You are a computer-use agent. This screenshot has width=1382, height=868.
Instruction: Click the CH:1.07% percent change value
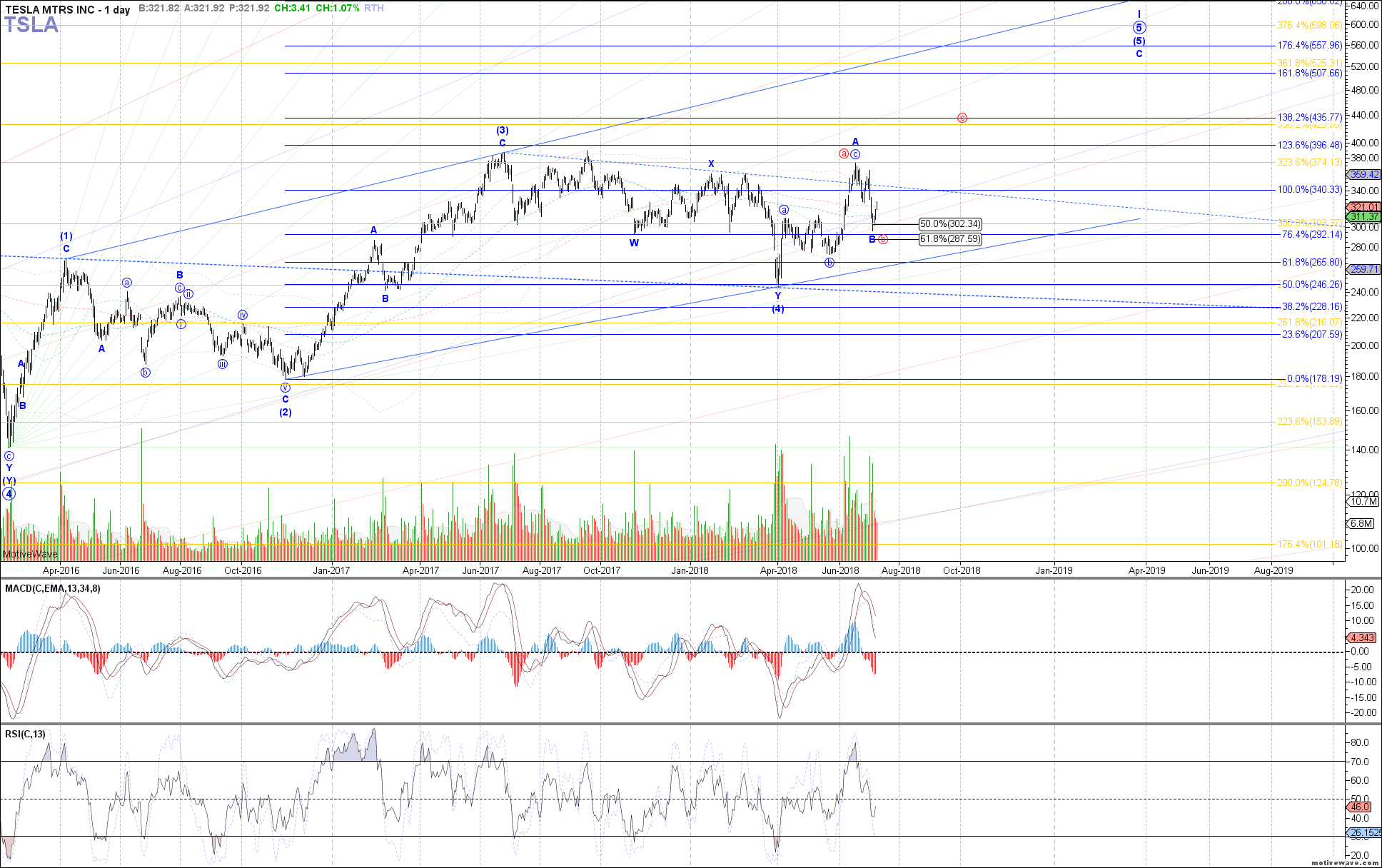click(x=337, y=9)
